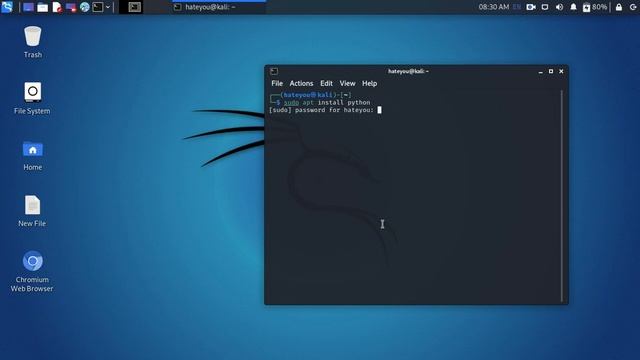This screenshot has height=360, width=640.
Task: Click the hateyou@kali prompt text
Action: (308, 95)
